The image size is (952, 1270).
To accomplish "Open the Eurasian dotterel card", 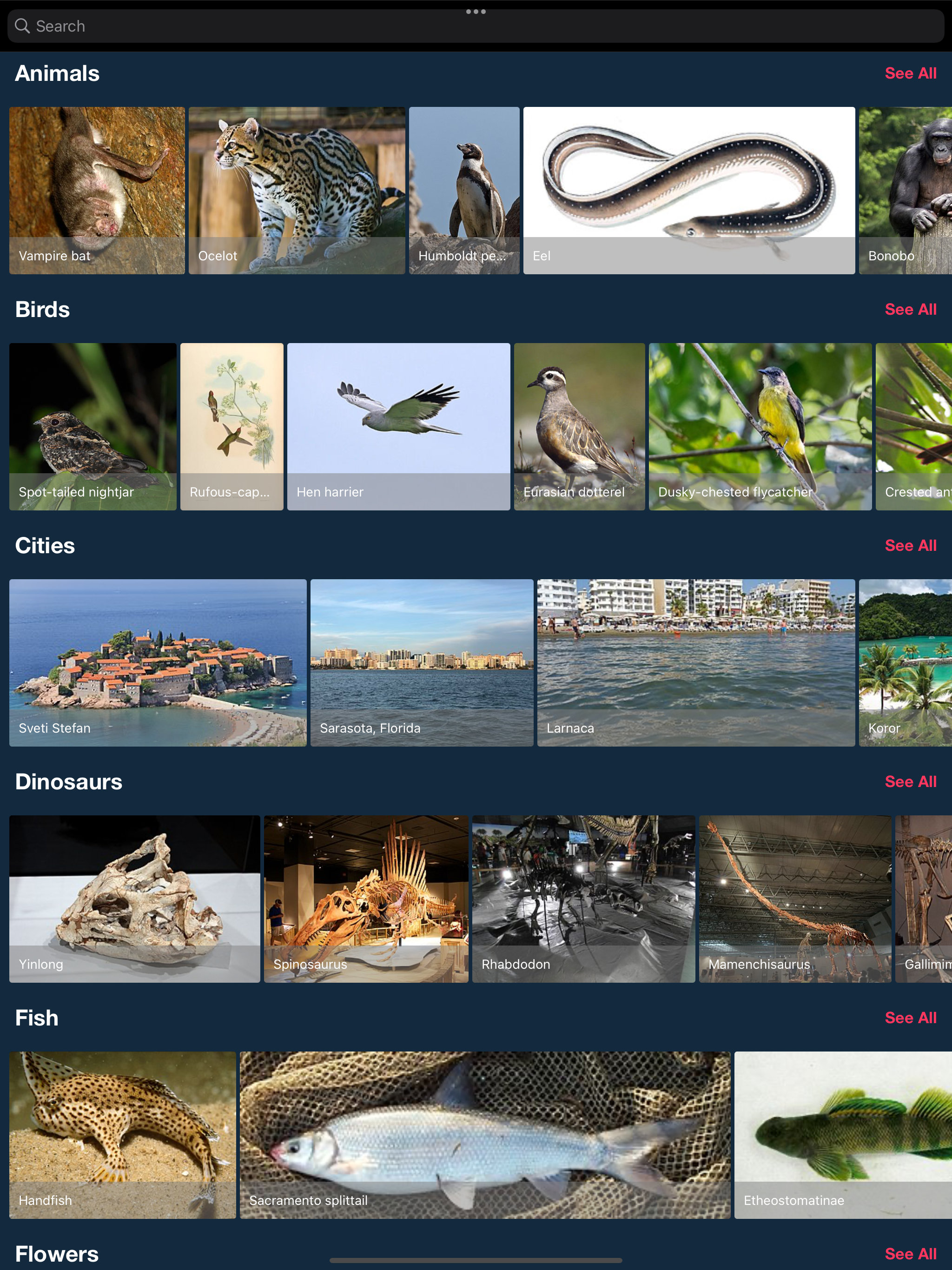I will coord(579,426).
